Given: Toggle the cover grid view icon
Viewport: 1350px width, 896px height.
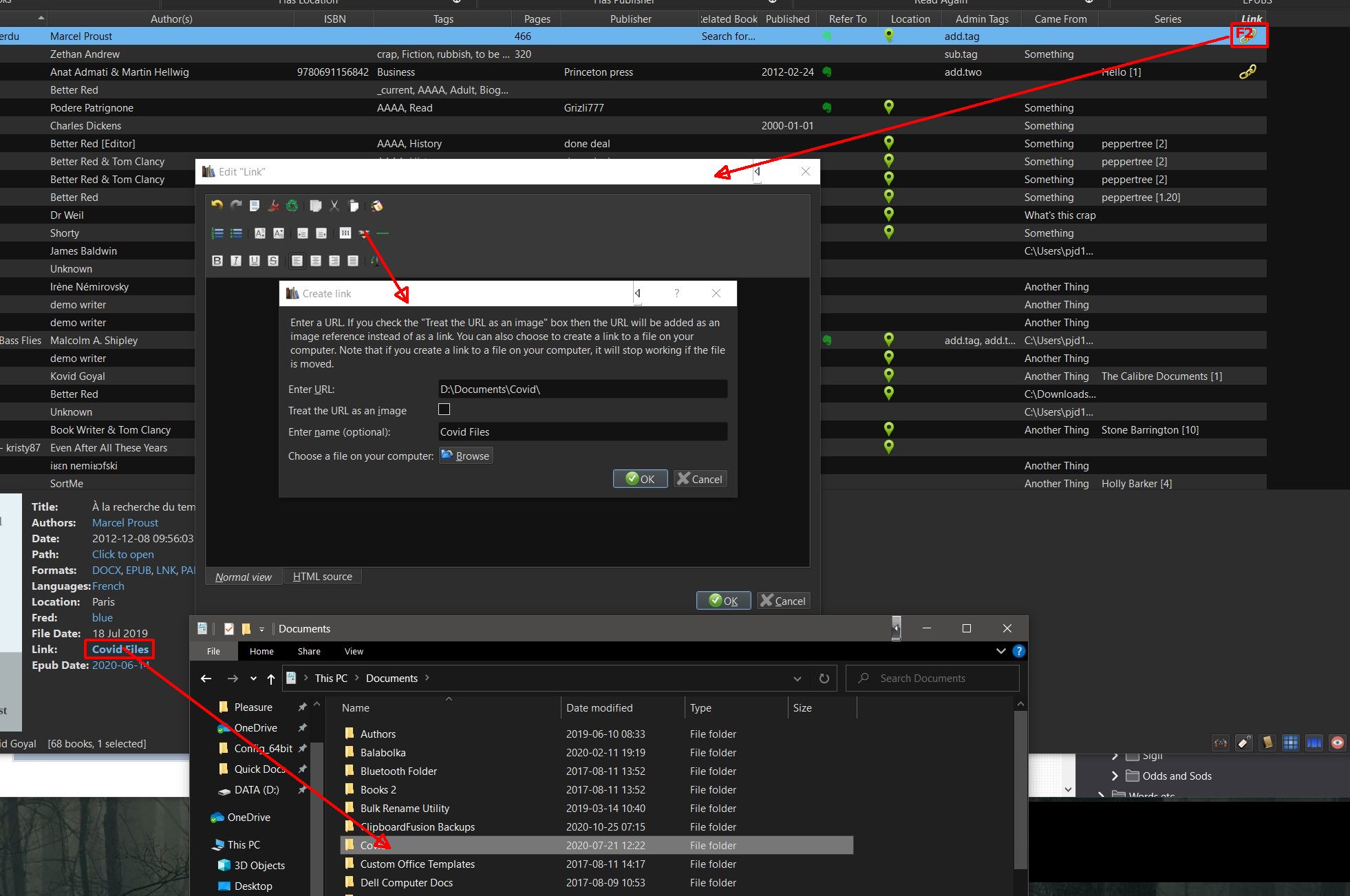Looking at the screenshot, I should pyautogui.click(x=1291, y=742).
